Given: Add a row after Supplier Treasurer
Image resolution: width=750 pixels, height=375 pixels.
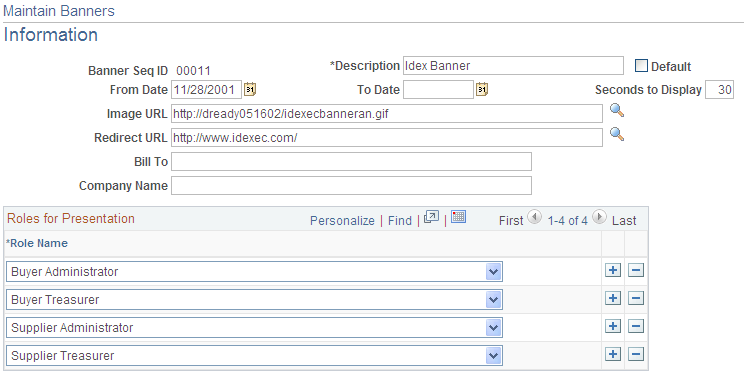Looking at the screenshot, I should tap(613, 355).
